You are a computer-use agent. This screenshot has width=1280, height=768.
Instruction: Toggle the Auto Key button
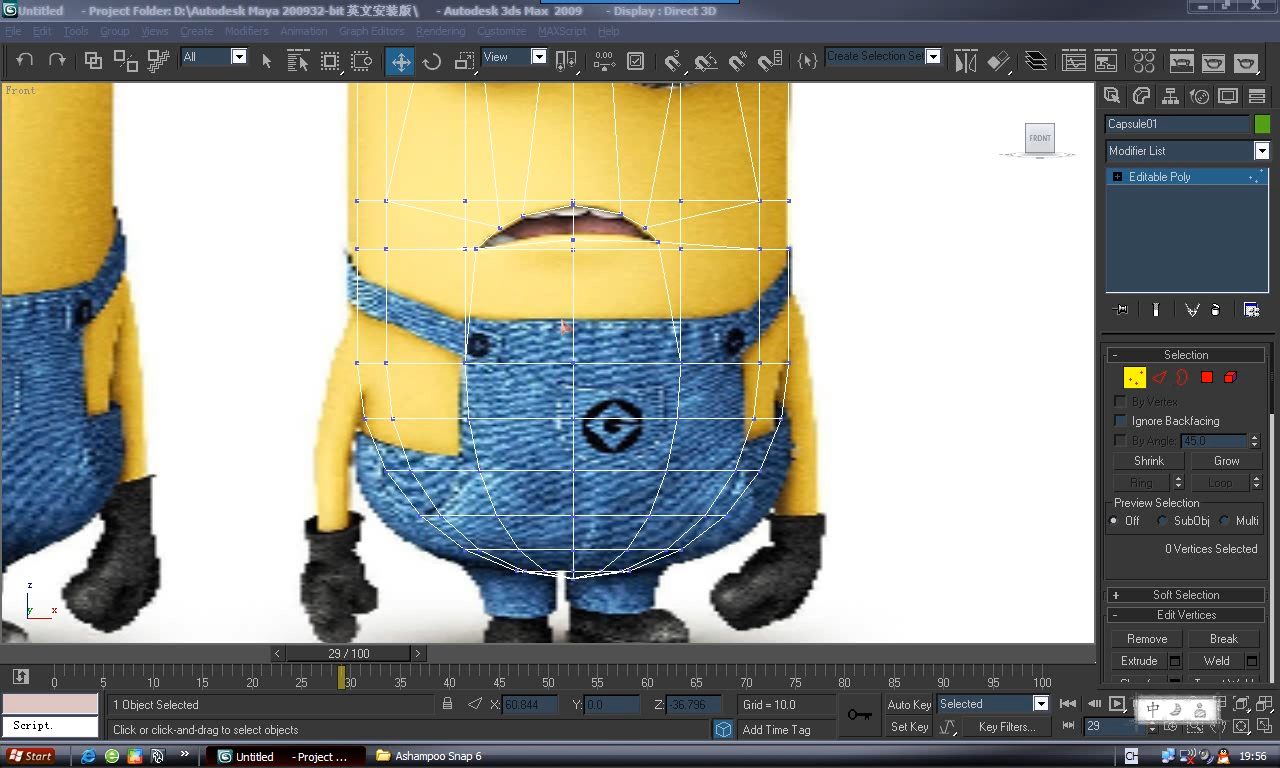909,705
